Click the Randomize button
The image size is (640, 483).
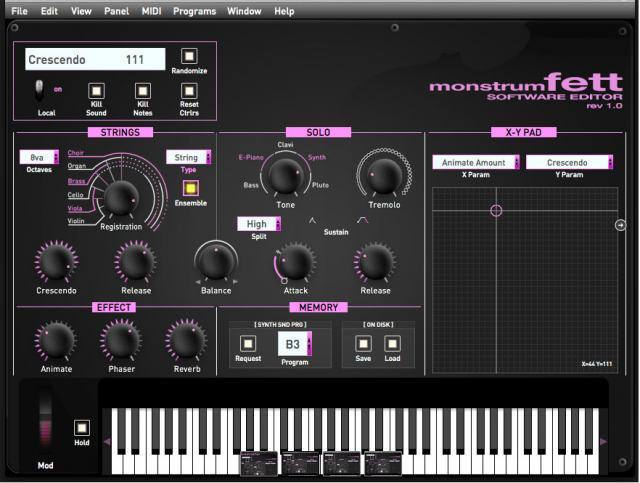pyautogui.click(x=189, y=56)
